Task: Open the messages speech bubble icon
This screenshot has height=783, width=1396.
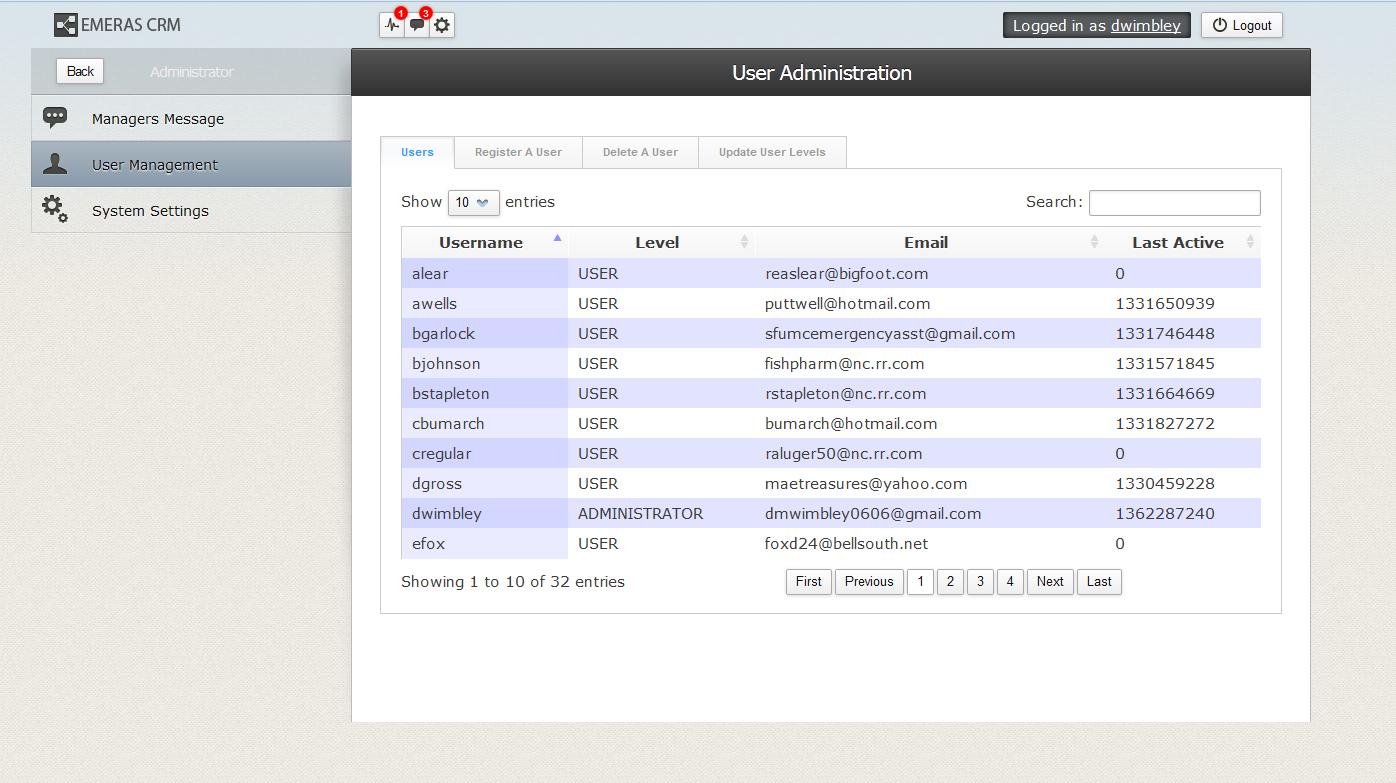Action: coord(417,26)
